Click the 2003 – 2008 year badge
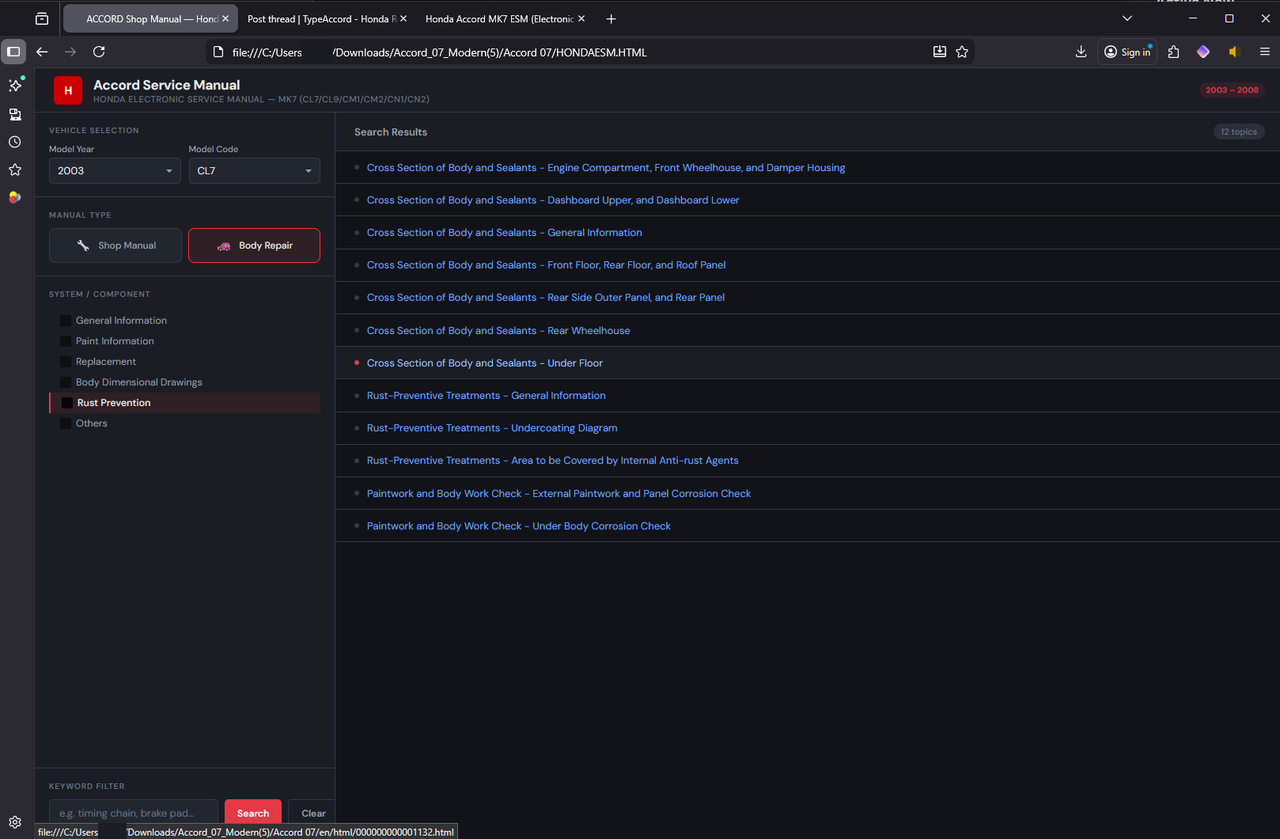 pyautogui.click(x=1232, y=90)
